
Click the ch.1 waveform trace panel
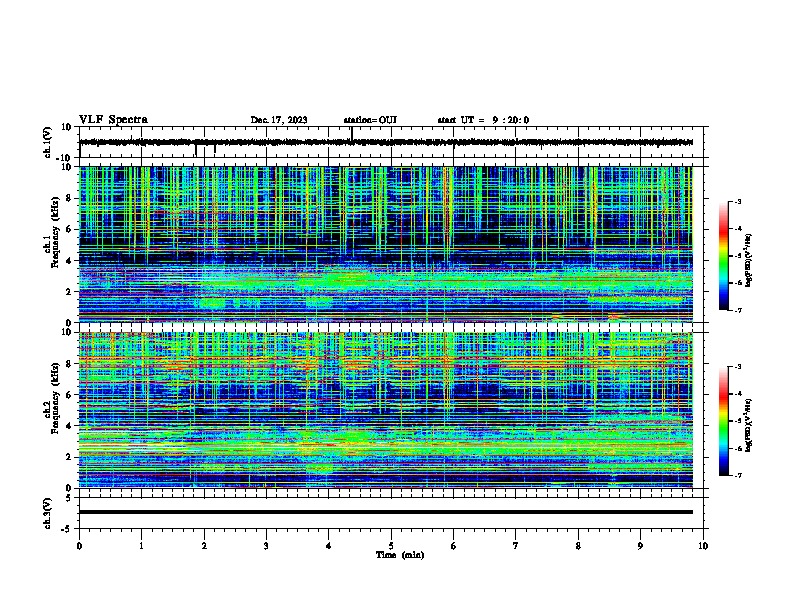tap(391, 142)
